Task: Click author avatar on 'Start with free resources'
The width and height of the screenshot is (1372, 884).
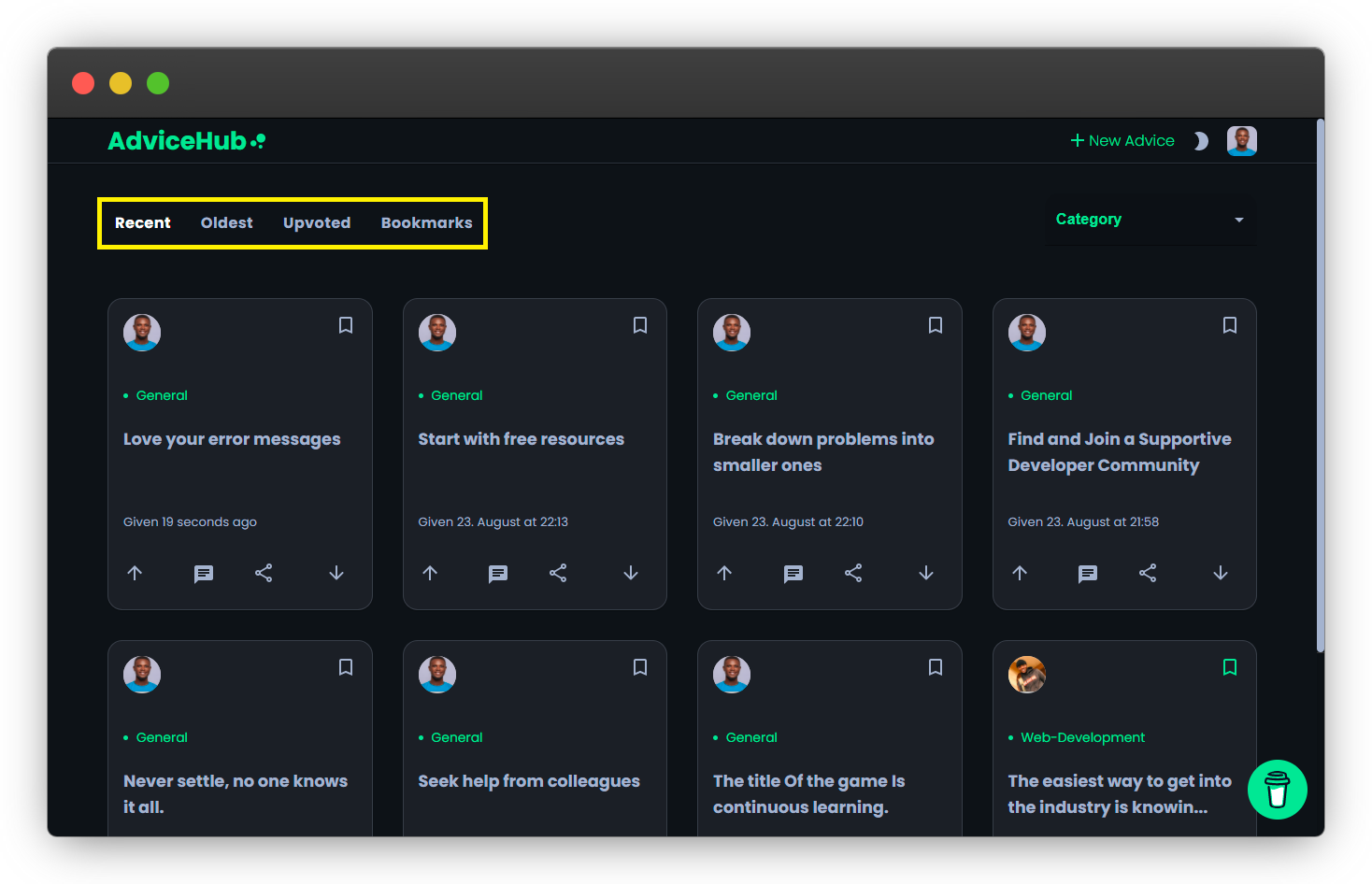Action: [x=437, y=333]
